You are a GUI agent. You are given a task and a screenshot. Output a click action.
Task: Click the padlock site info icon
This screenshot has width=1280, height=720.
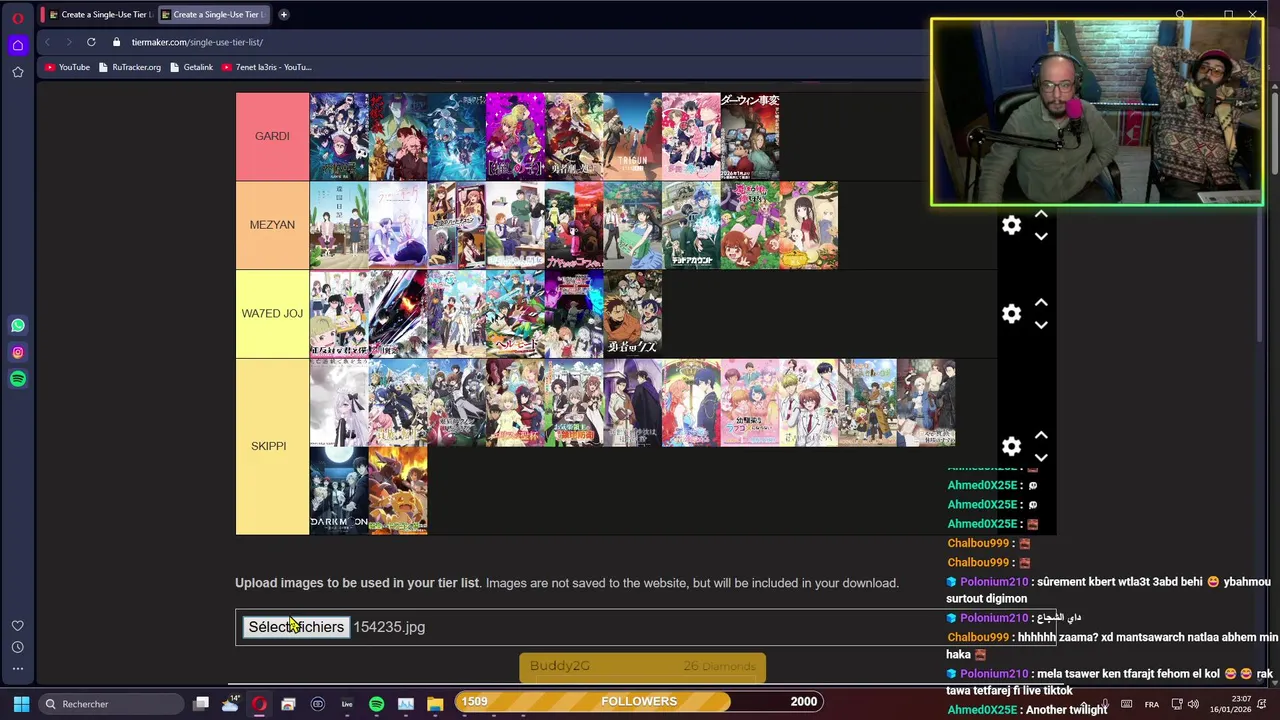(x=117, y=42)
